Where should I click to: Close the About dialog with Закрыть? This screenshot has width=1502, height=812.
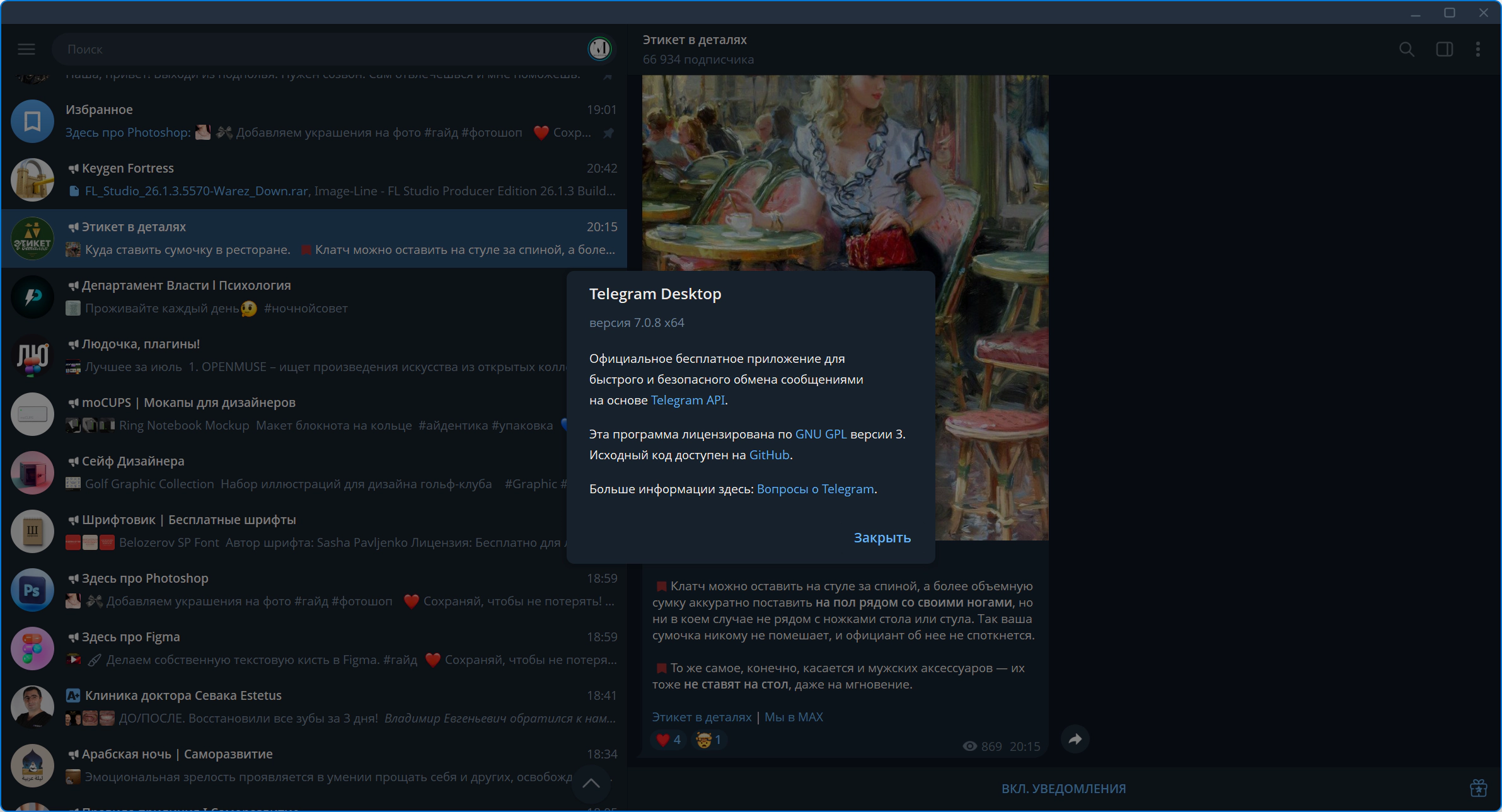click(x=882, y=537)
